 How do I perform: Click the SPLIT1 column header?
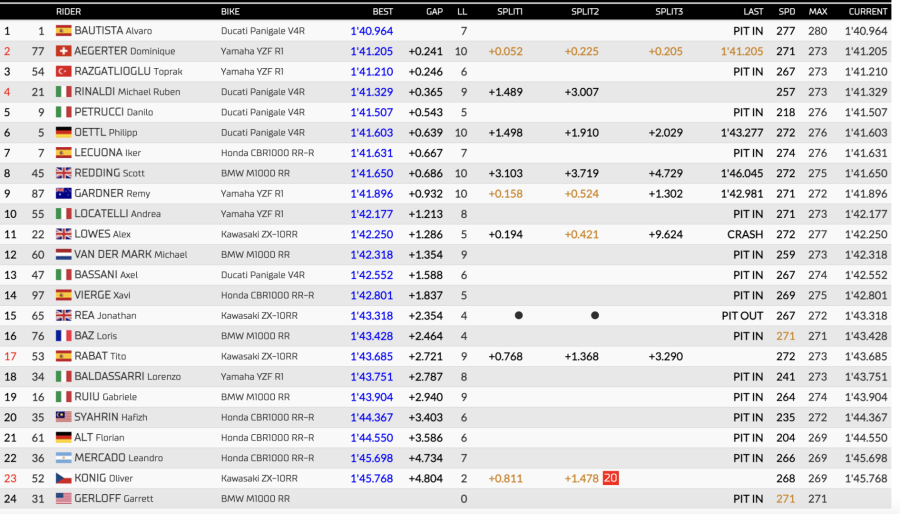(510, 11)
